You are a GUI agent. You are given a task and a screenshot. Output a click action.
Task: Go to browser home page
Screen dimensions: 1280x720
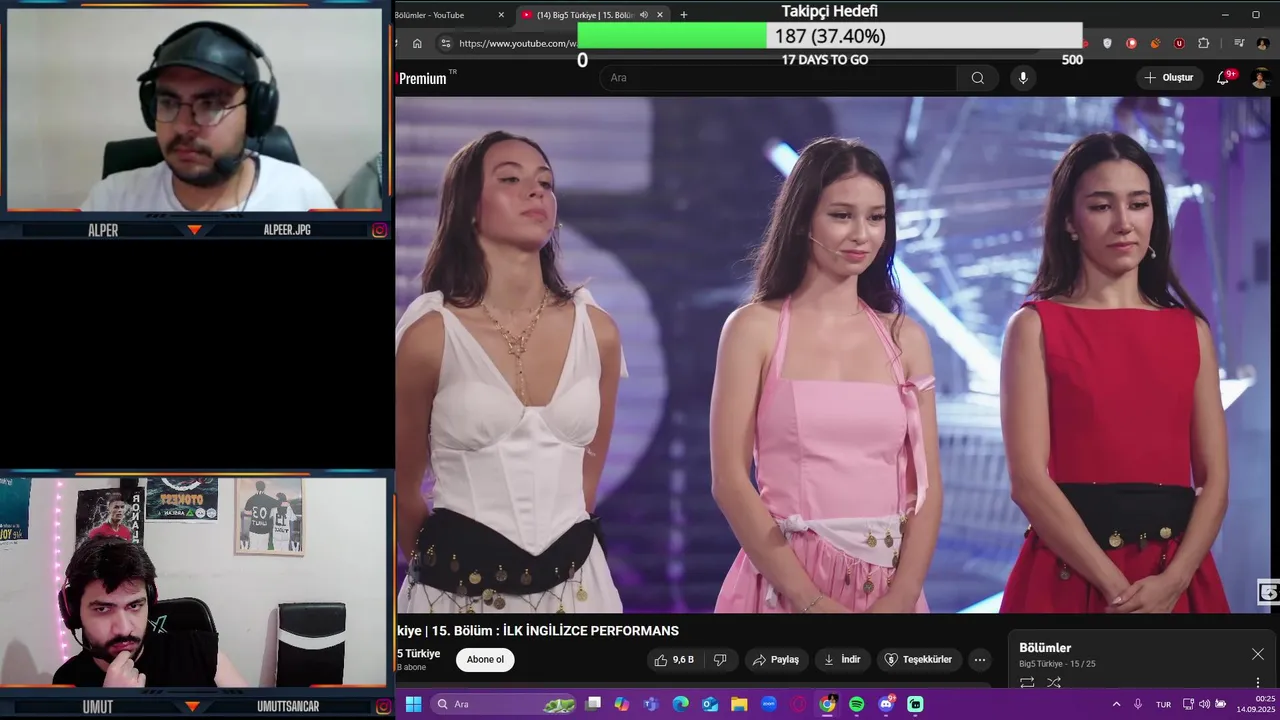417,43
